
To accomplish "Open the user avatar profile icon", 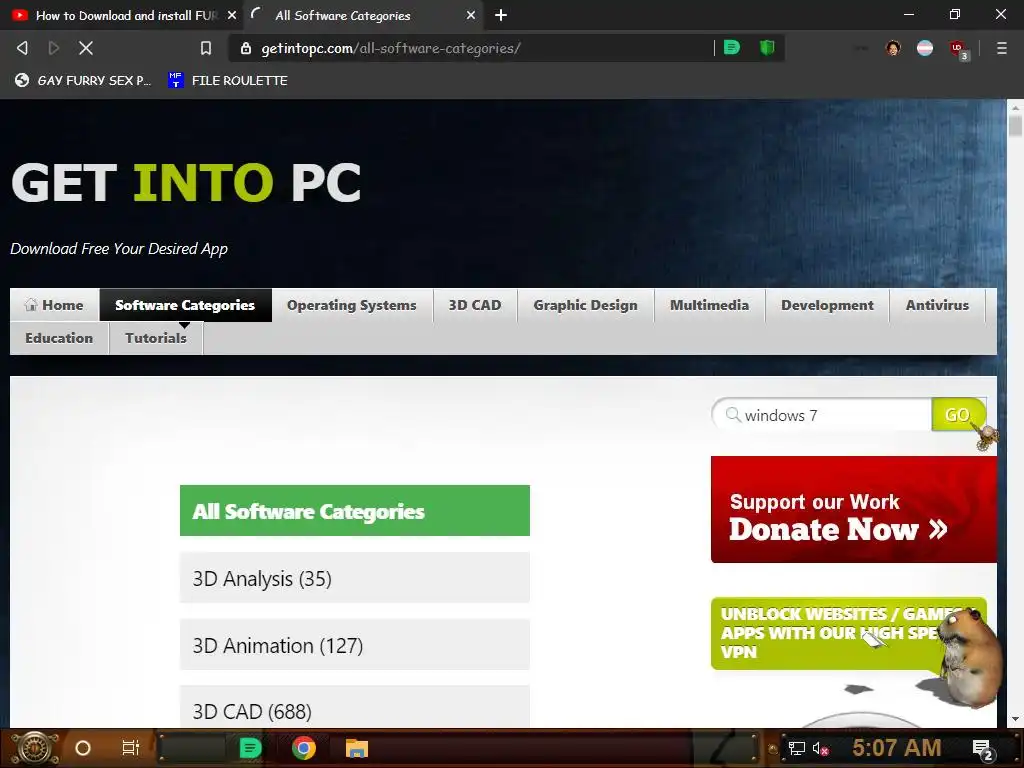I will click(x=893, y=48).
